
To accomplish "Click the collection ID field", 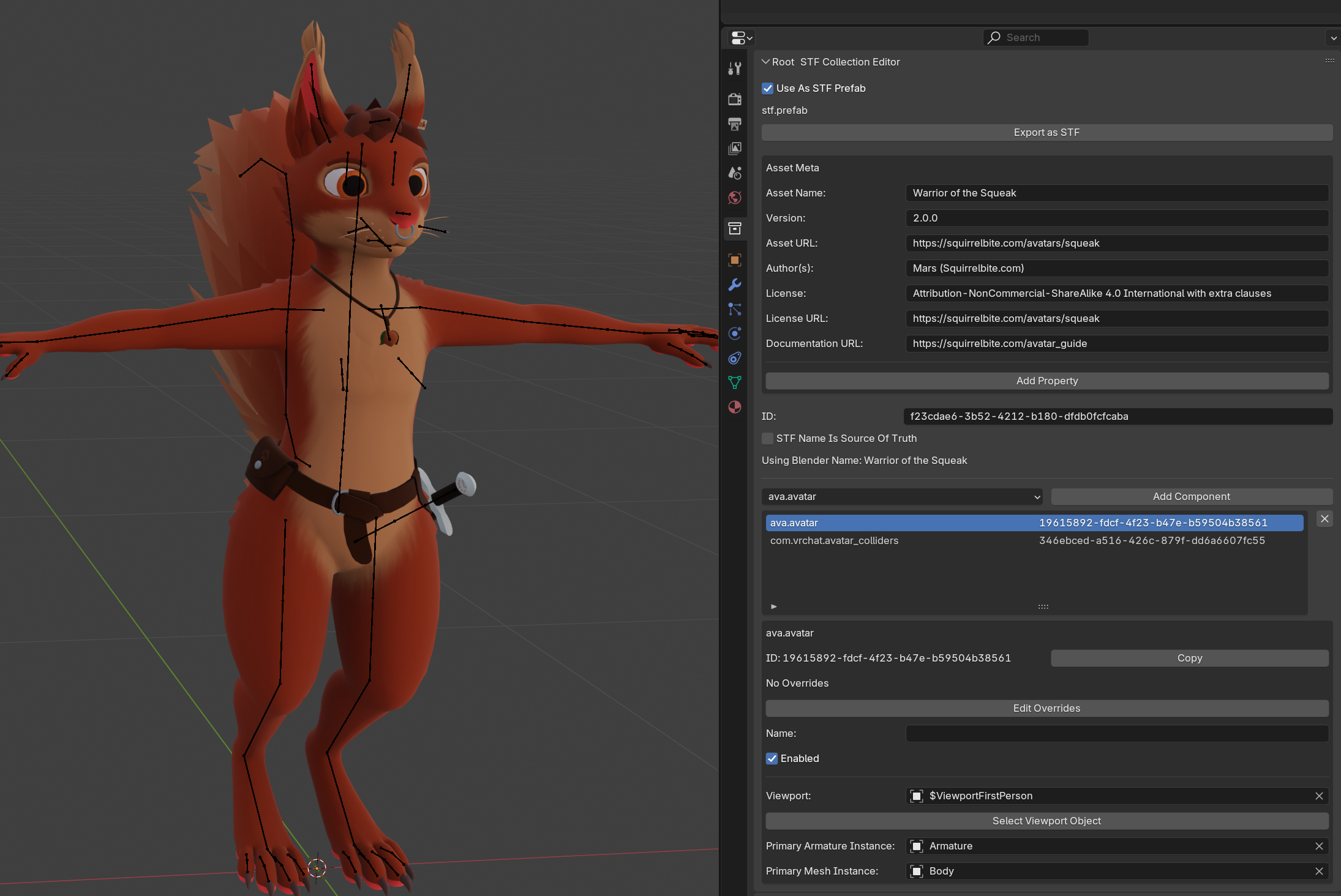I will [1117, 416].
